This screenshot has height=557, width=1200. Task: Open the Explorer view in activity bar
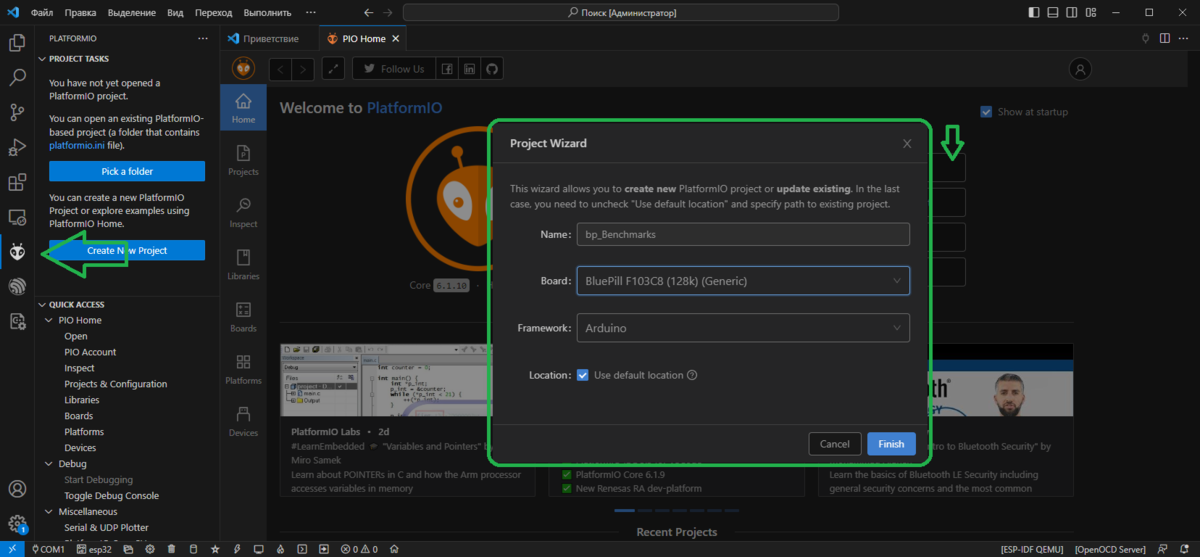coord(17,43)
